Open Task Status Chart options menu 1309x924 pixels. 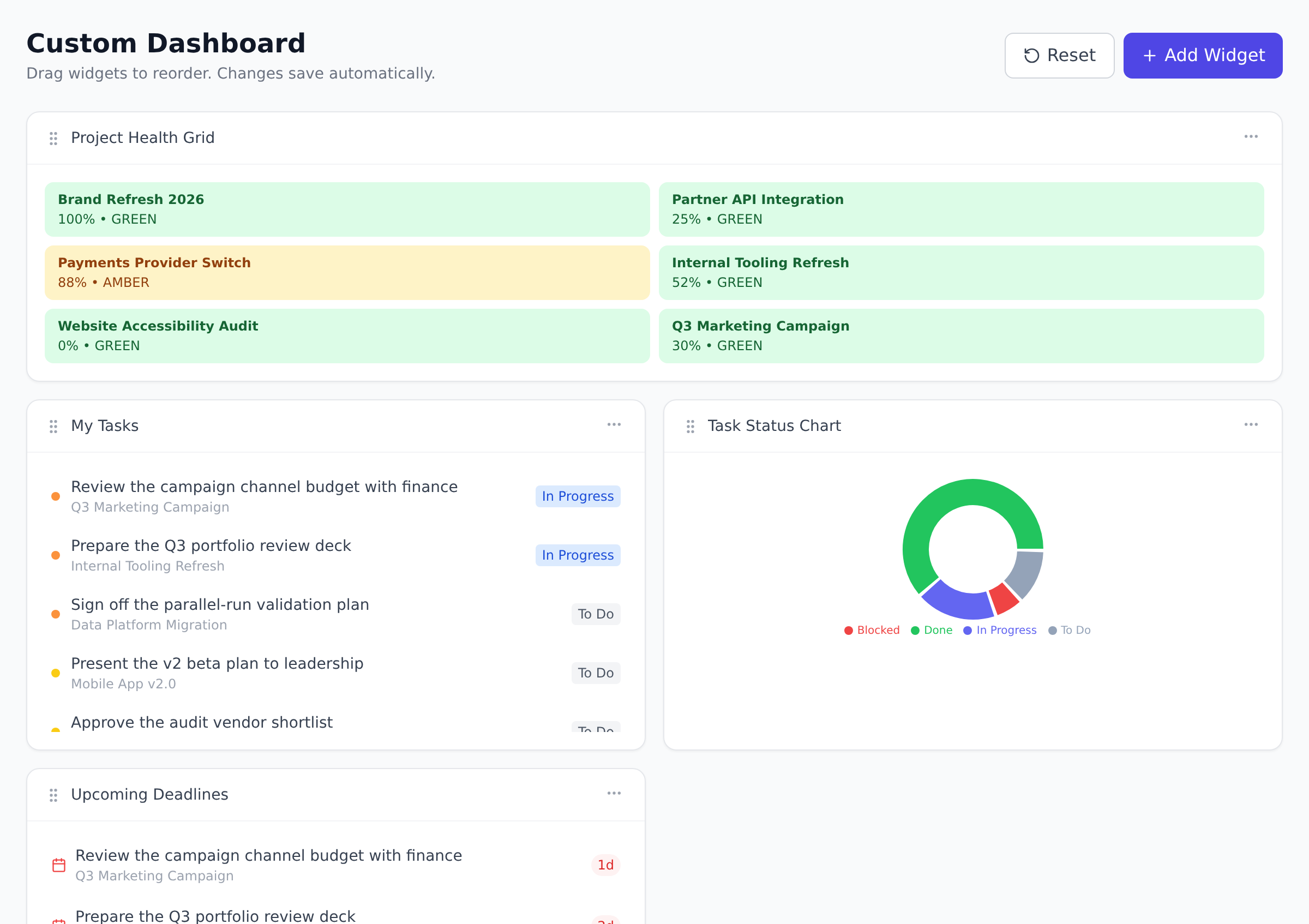pyautogui.click(x=1251, y=425)
